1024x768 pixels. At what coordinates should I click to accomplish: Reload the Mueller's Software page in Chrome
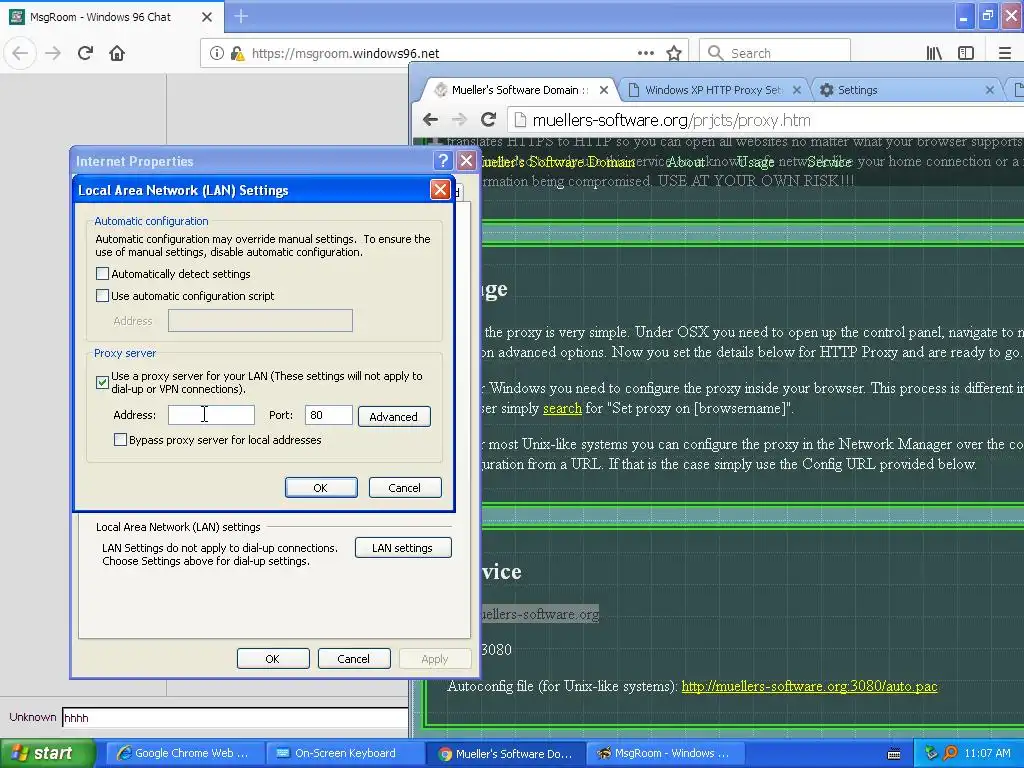488,120
